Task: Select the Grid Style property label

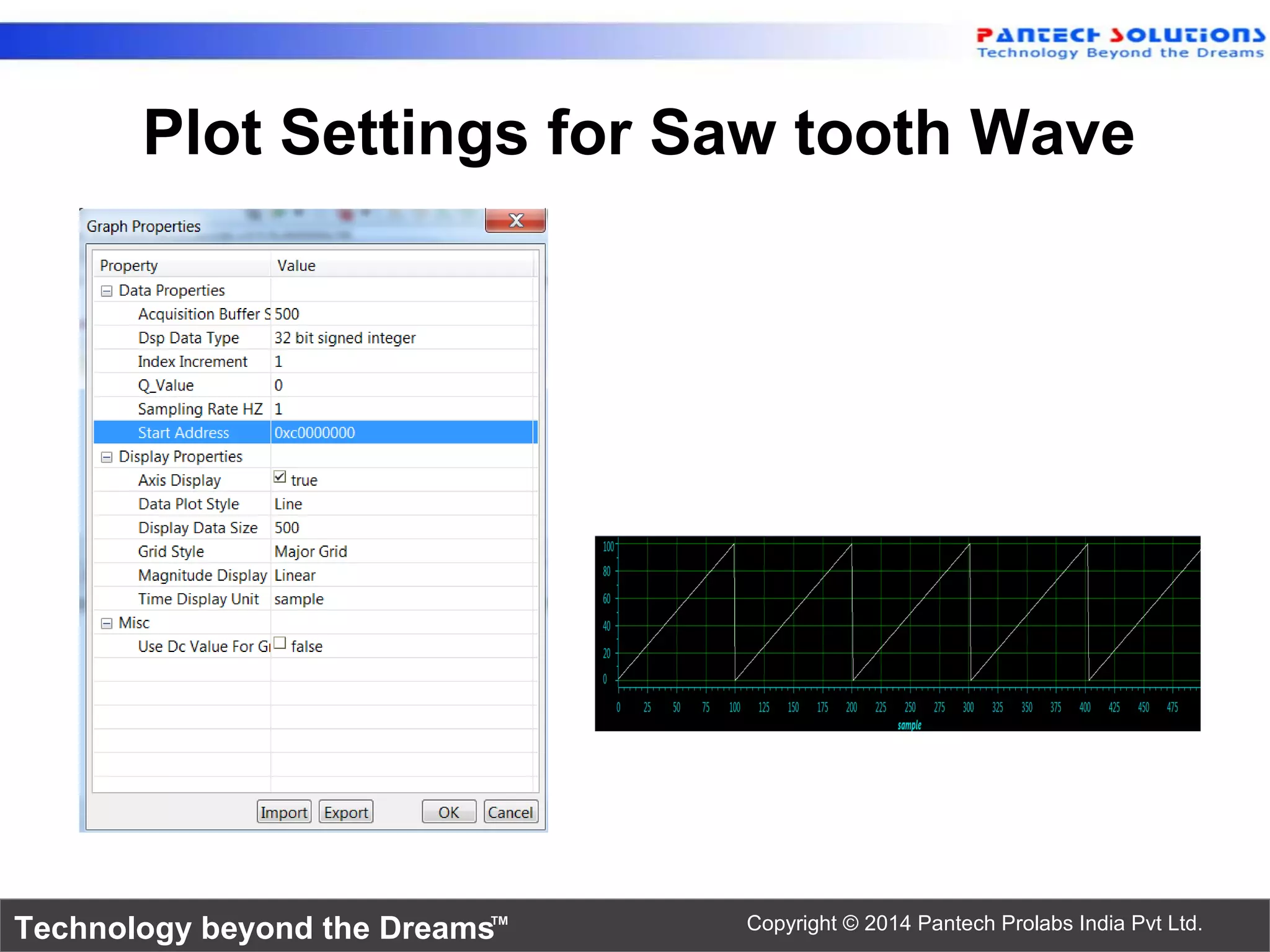Action: 171,552
